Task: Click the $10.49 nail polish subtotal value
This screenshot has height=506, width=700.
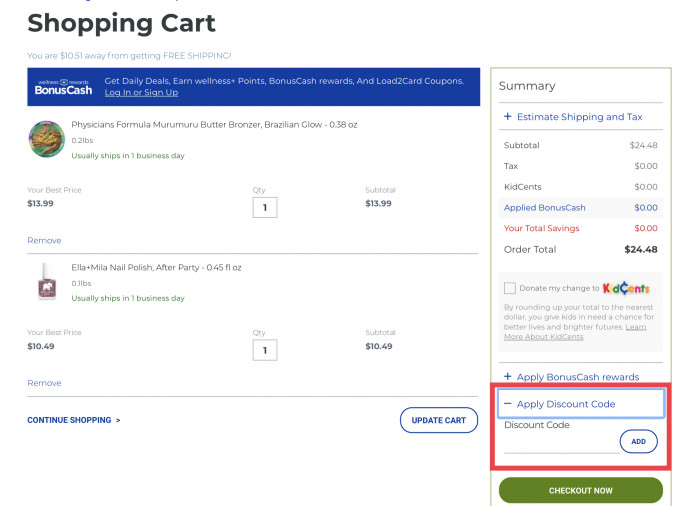Action: click(379, 346)
